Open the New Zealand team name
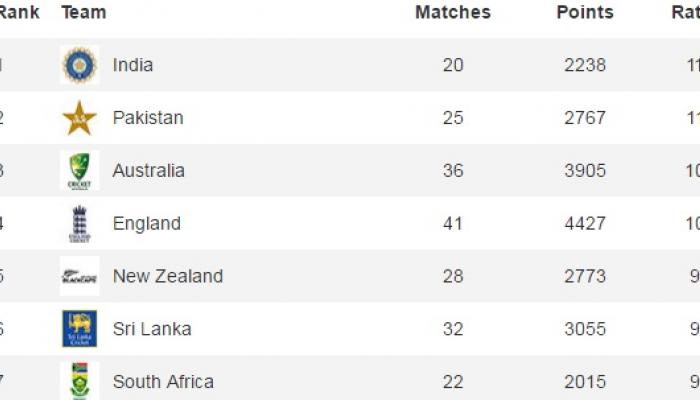The width and height of the screenshot is (700, 400). pos(168,276)
